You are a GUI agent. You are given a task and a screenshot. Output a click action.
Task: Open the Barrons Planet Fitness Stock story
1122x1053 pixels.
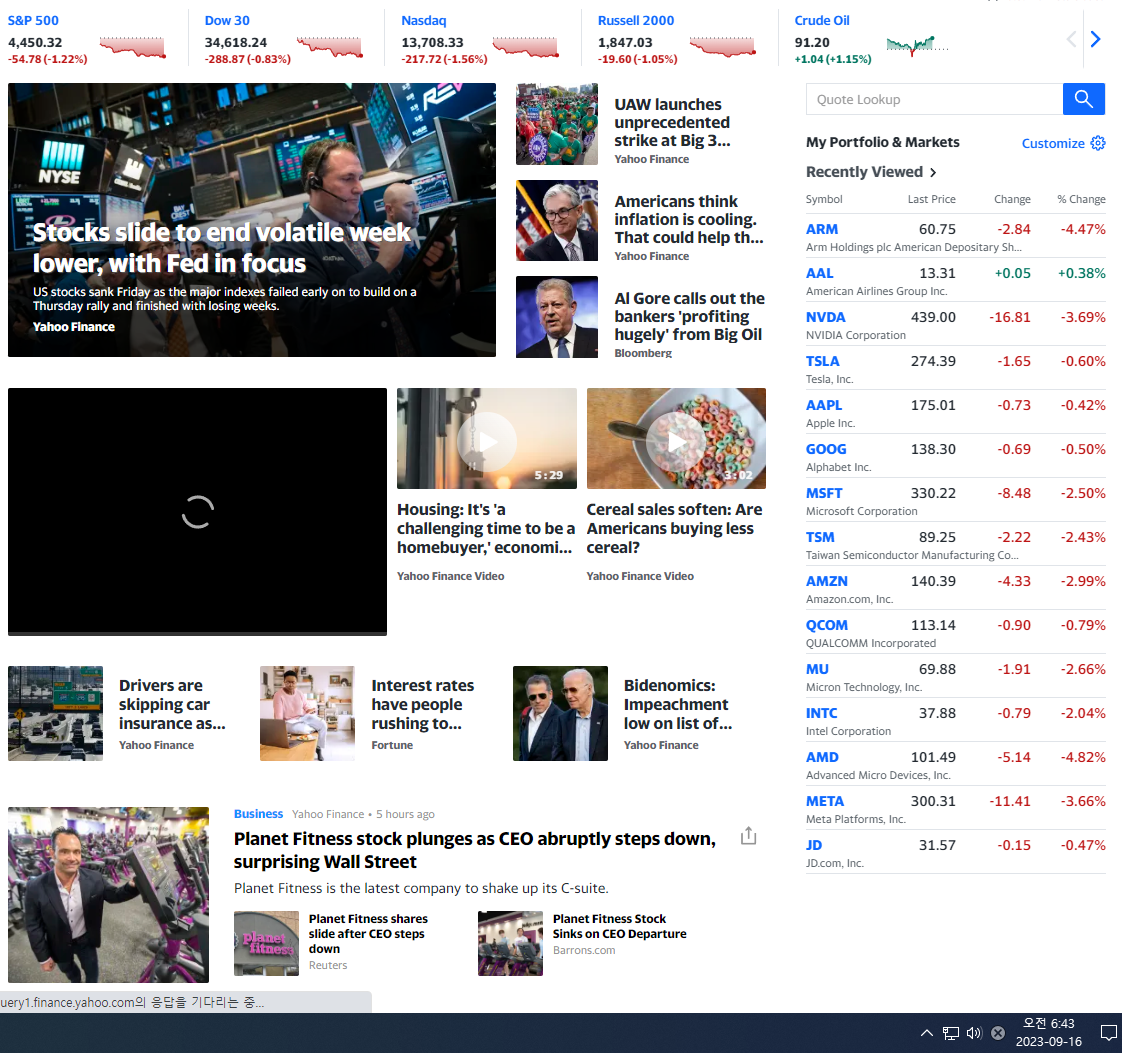click(619, 926)
